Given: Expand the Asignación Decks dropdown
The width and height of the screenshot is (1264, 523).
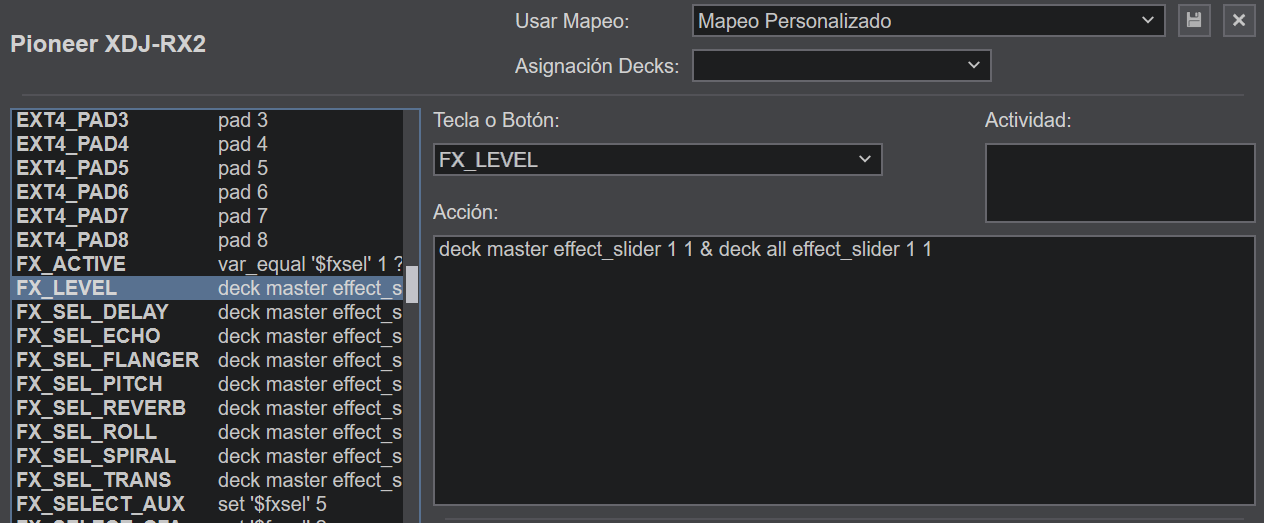Looking at the screenshot, I should tap(841, 66).
